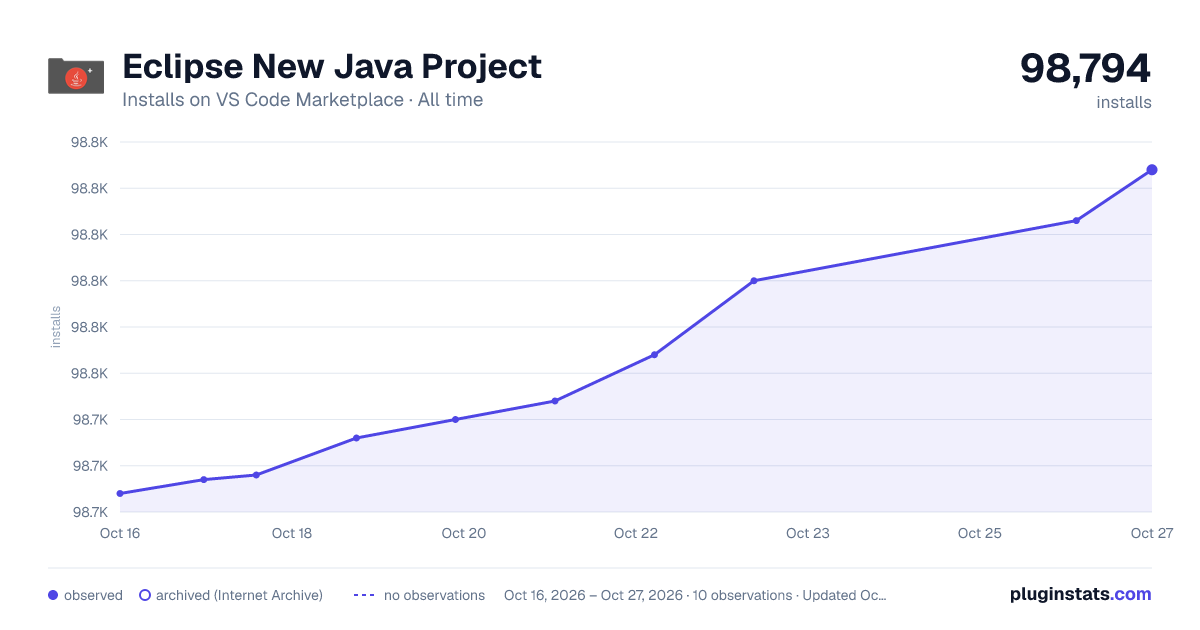Click the Oct 16 axis label
Viewport: 1200px width, 630px height.
tap(120, 533)
